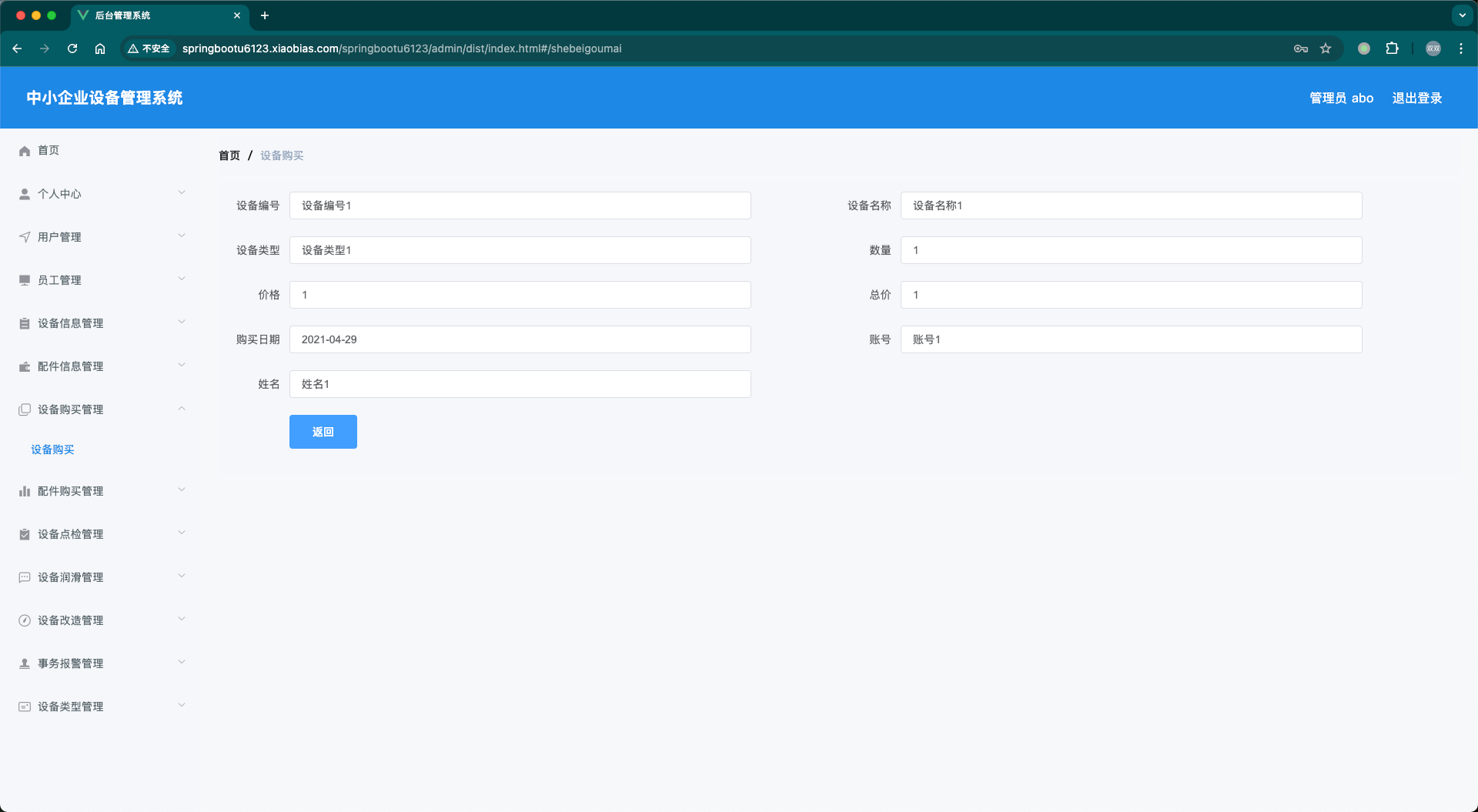Click the checklist icon beside 设备点检管理
The height and width of the screenshot is (812, 1478).
coord(25,534)
